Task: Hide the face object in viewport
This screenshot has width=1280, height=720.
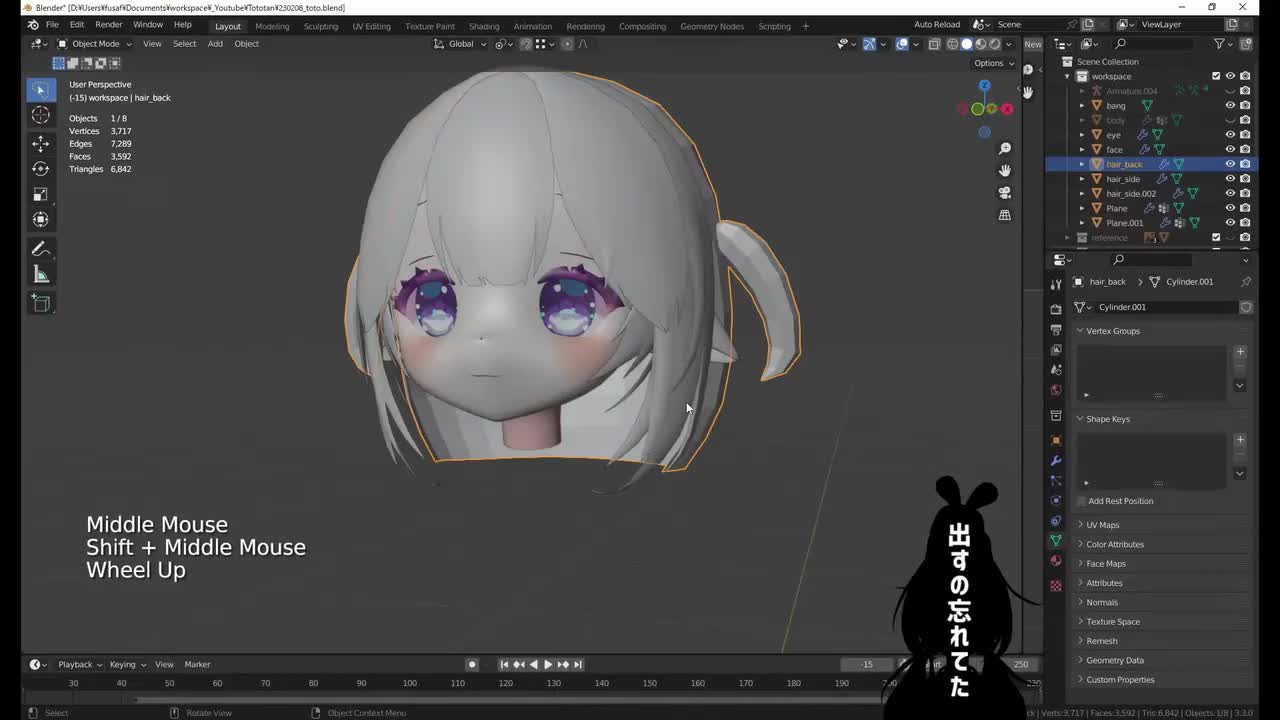Action: pyautogui.click(x=1230, y=149)
